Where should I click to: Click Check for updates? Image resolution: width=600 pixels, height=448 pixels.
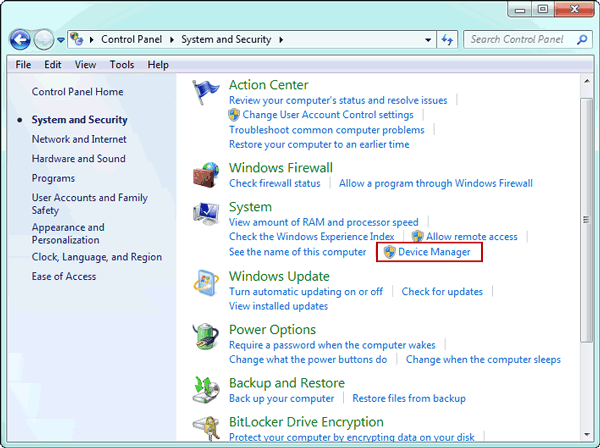click(442, 292)
